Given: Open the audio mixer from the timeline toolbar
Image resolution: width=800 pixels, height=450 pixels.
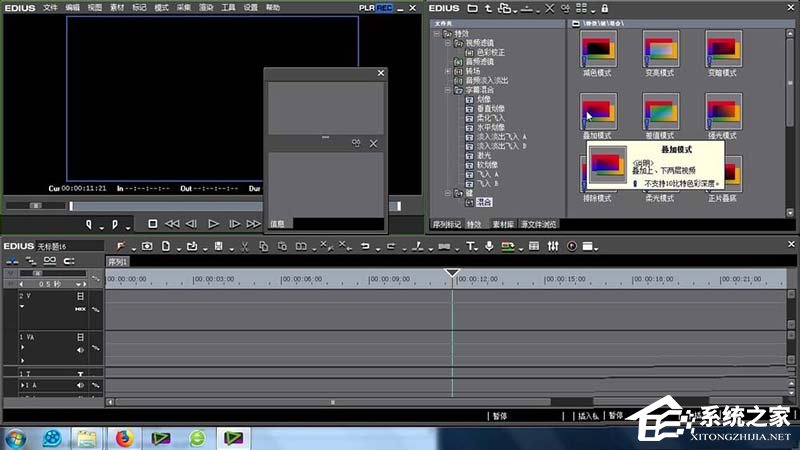Looking at the screenshot, I should pyautogui.click(x=551, y=246).
